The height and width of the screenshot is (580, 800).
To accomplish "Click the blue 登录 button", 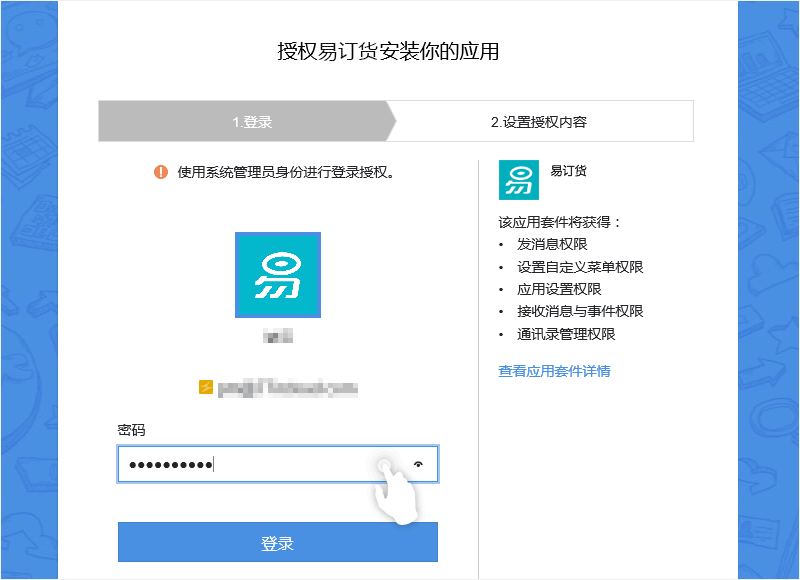I will point(278,542).
